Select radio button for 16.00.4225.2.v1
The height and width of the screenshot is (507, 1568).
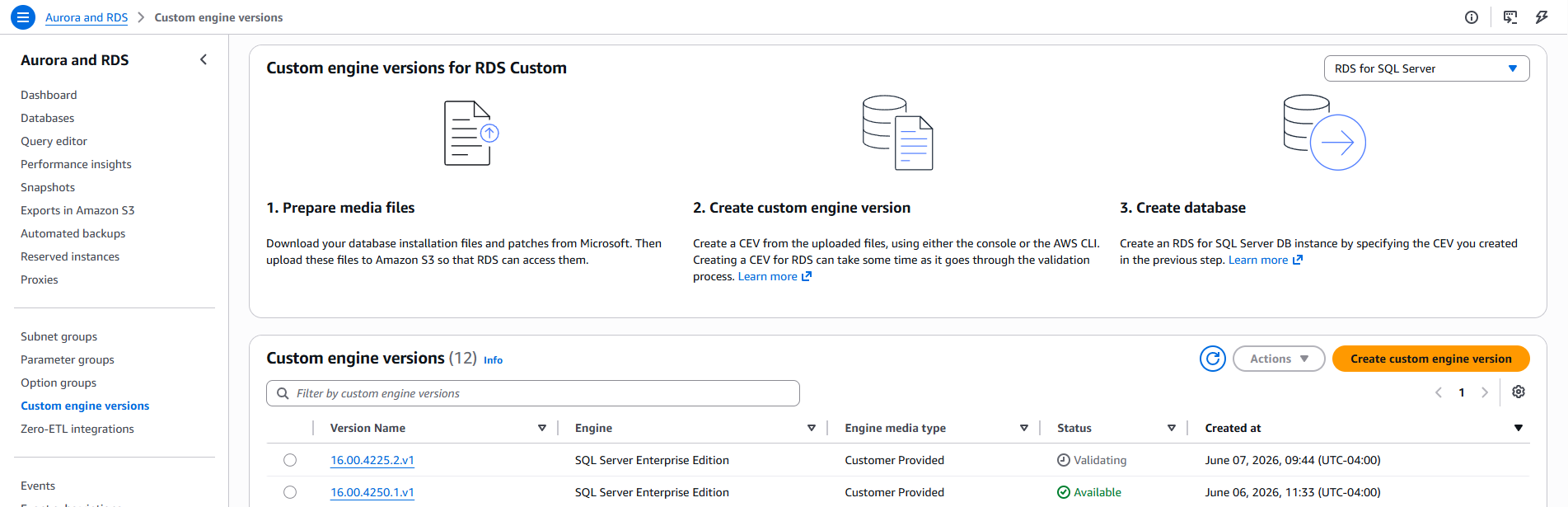290,460
